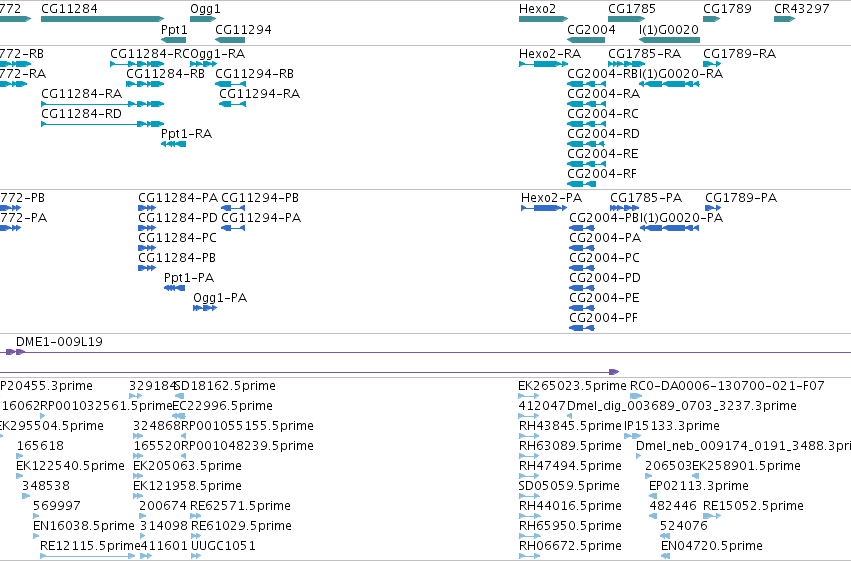Image resolution: width=851 pixels, height=561 pixels.
Task: Click the CG1789 gene label
Action: point(727,9)
